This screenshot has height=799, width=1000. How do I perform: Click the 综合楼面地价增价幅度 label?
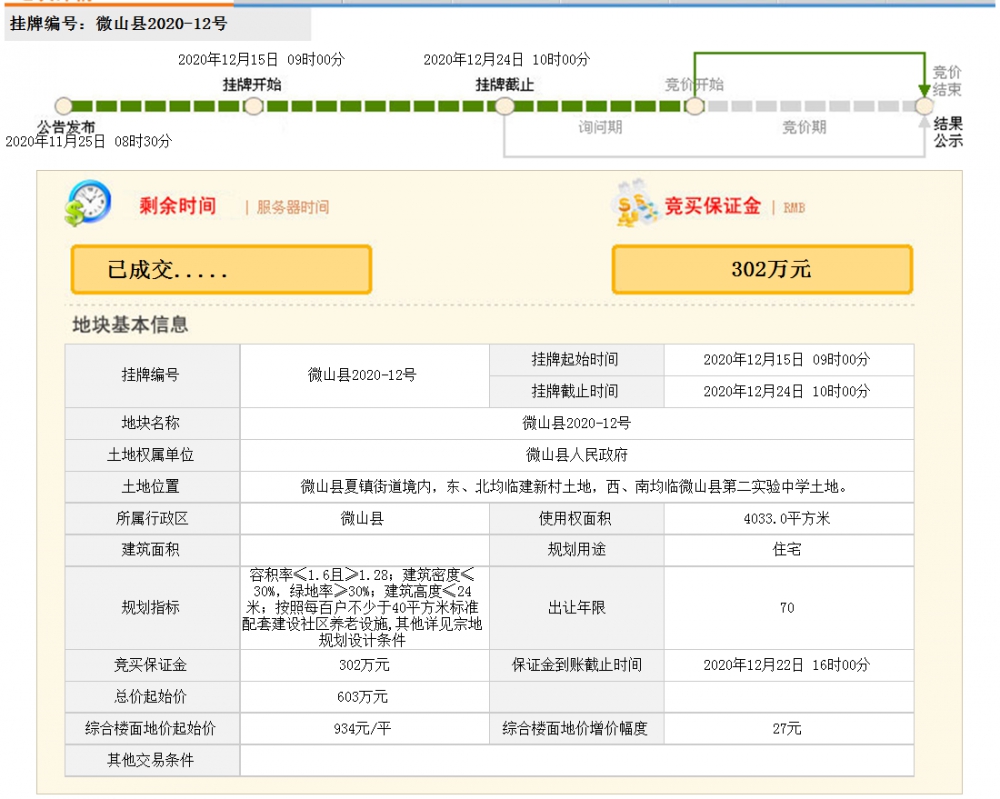coord(576,728)
